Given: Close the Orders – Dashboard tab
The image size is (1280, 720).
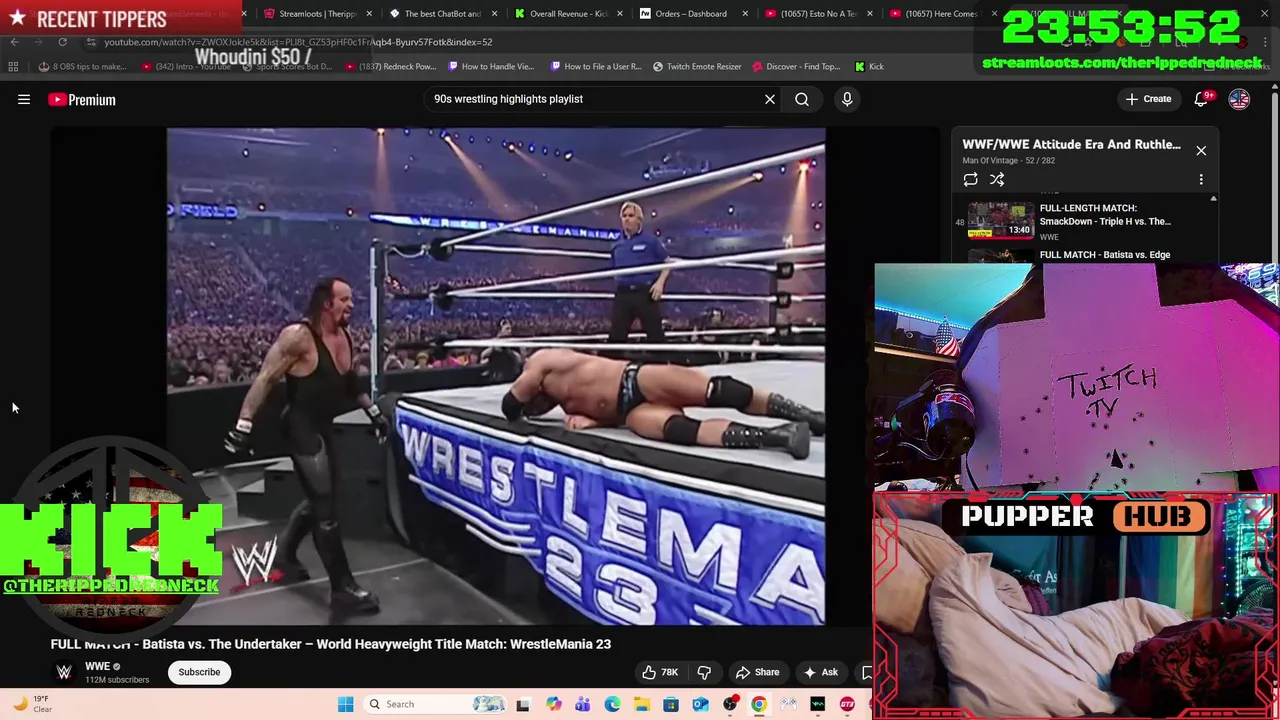Looking at the screenshot, I should (x=745, y=14).
